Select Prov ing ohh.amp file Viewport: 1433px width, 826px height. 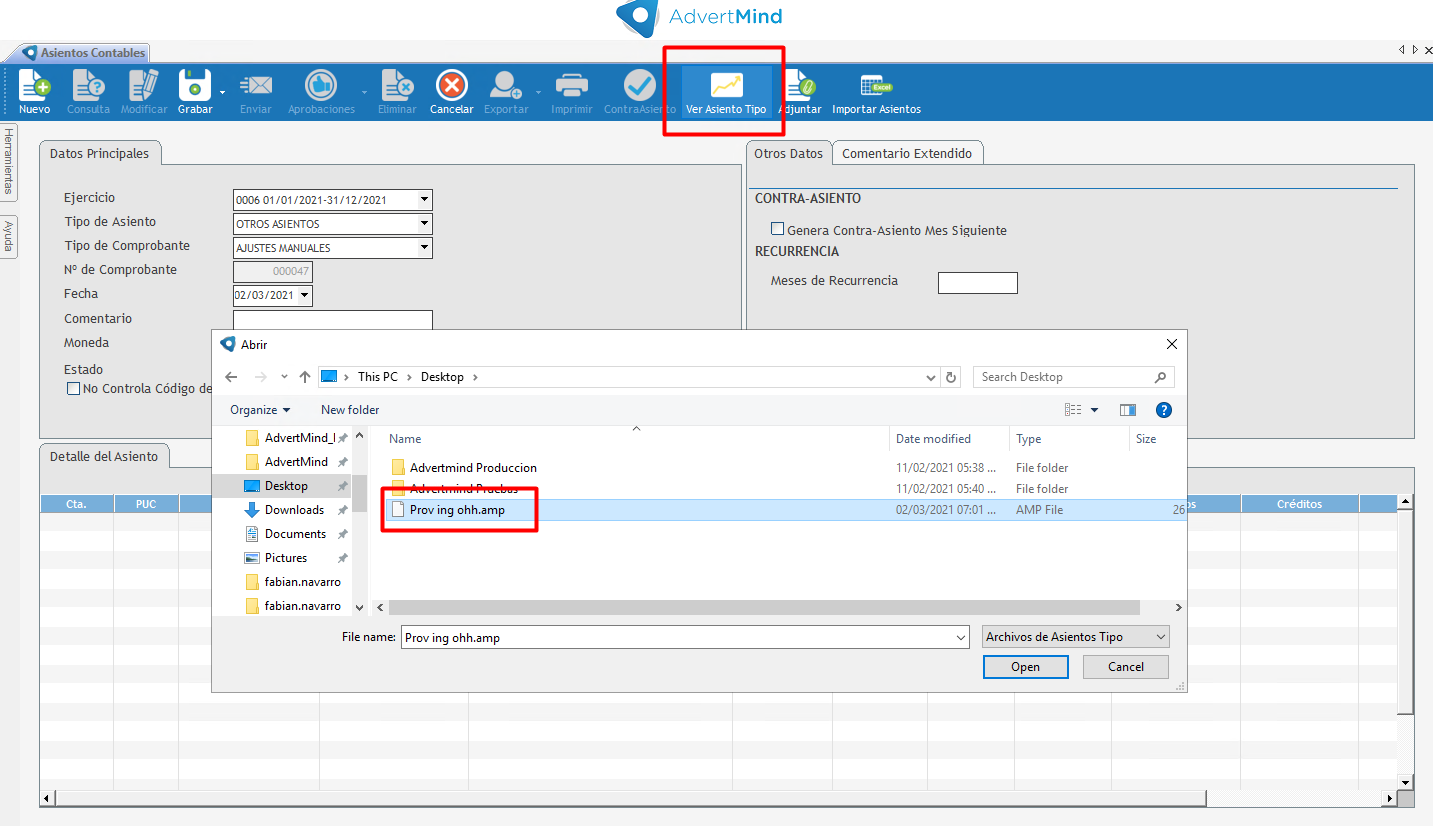pyautogui.click(x=455, y=510)
